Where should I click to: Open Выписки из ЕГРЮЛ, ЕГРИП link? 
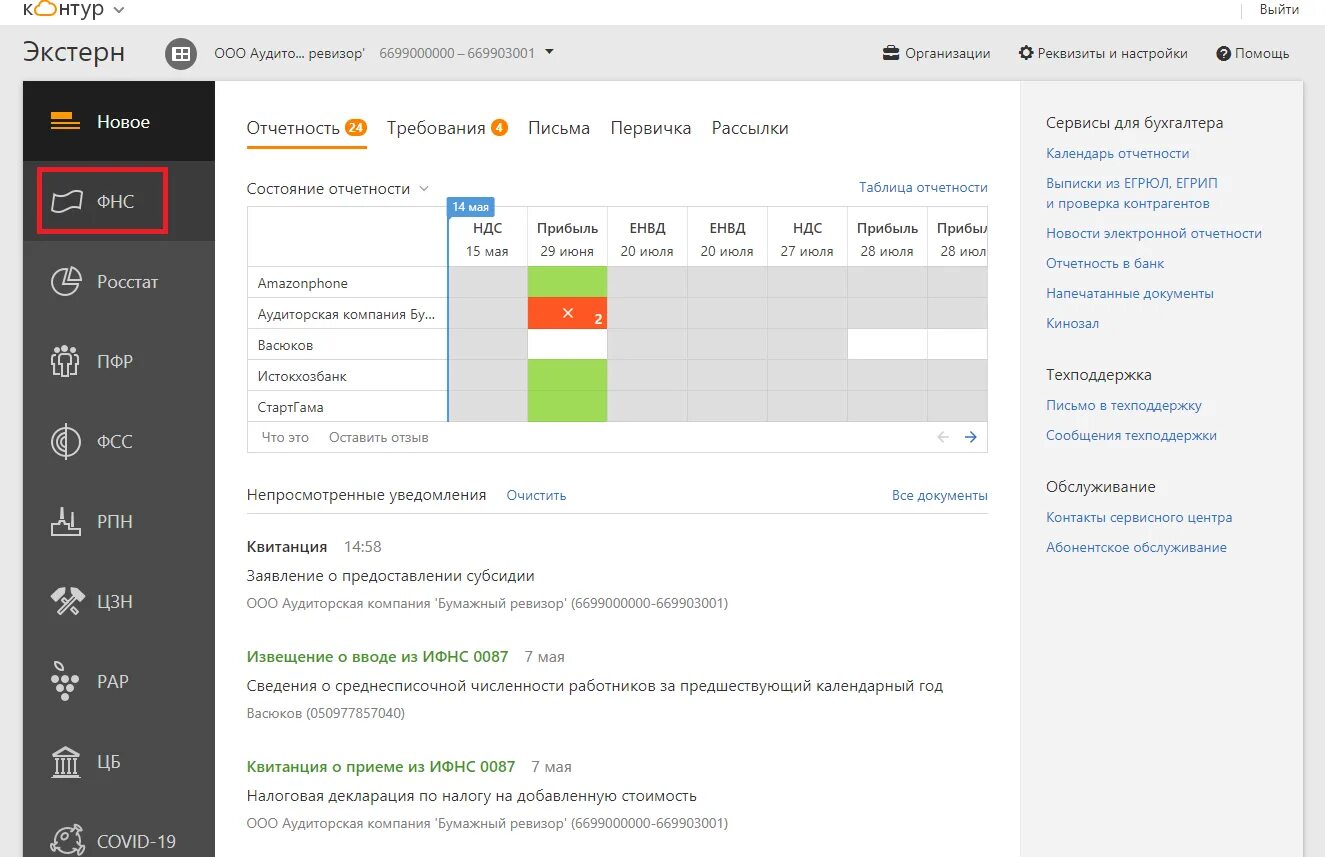(1132, 193)
